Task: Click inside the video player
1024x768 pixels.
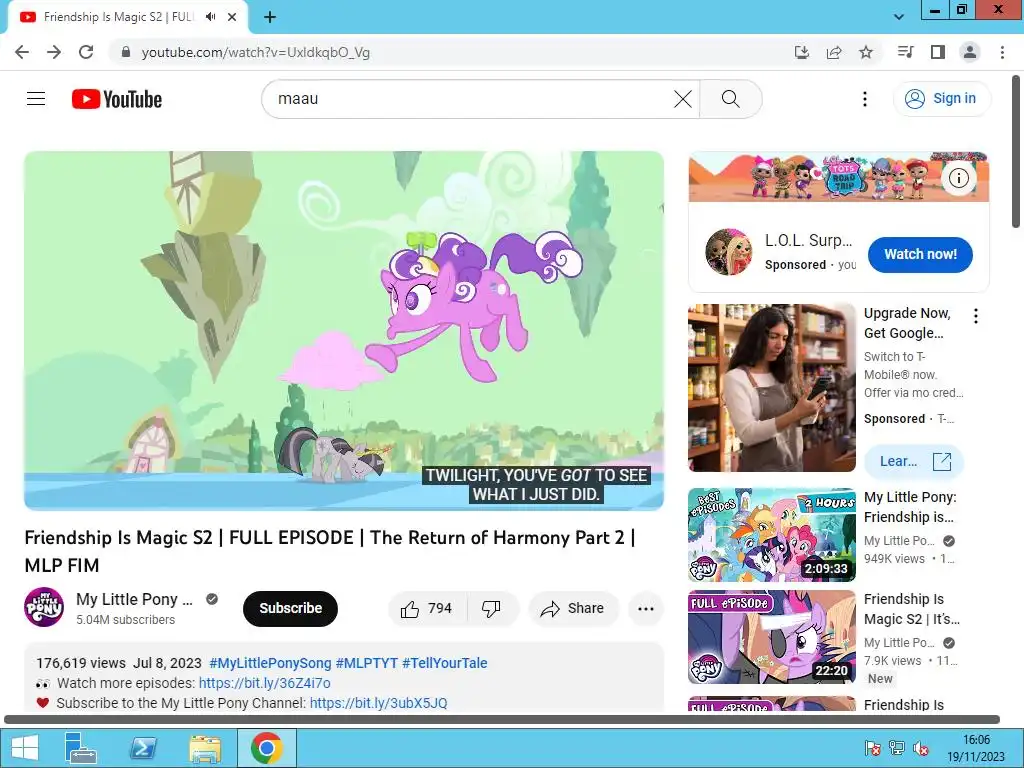Action: 344,330
